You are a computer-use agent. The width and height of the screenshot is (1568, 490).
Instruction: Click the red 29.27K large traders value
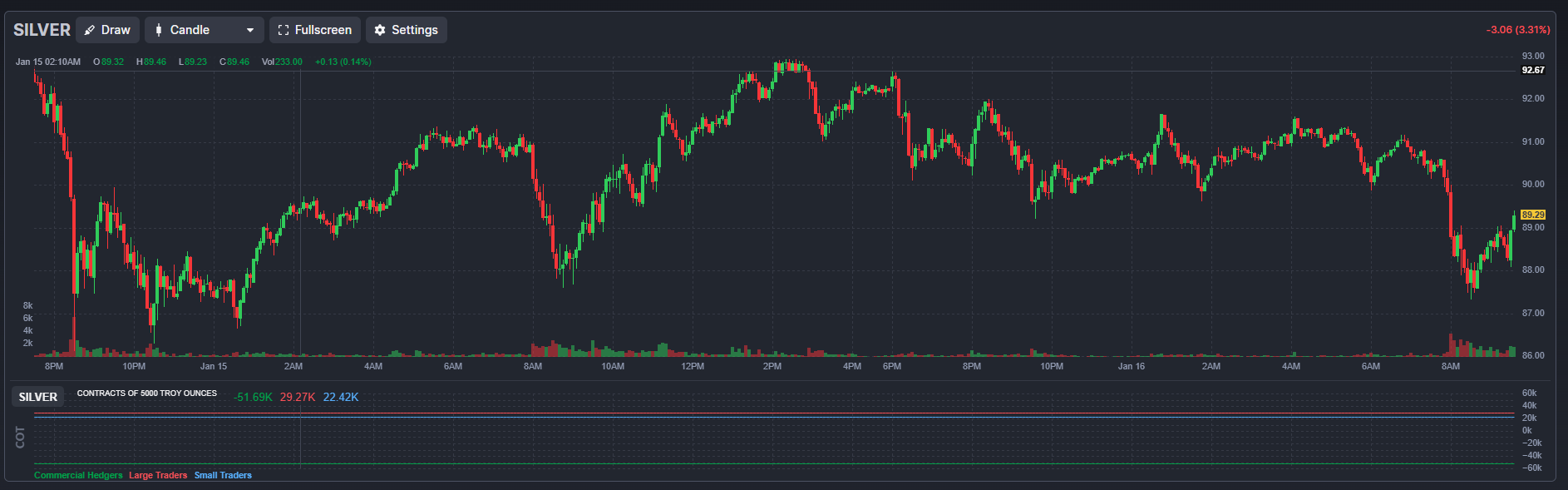tap(298, 397)
